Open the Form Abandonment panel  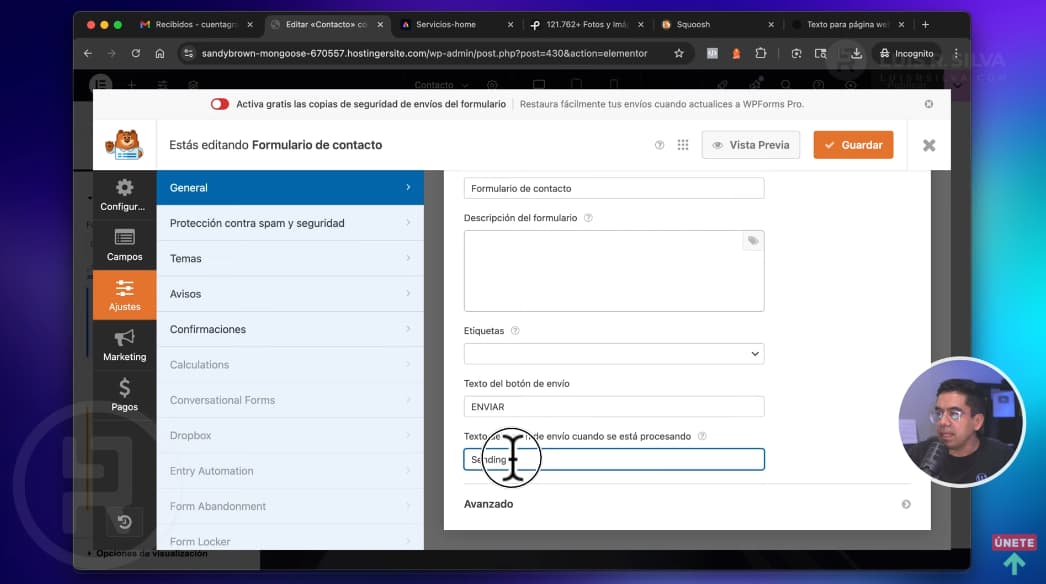pos(290,506)
